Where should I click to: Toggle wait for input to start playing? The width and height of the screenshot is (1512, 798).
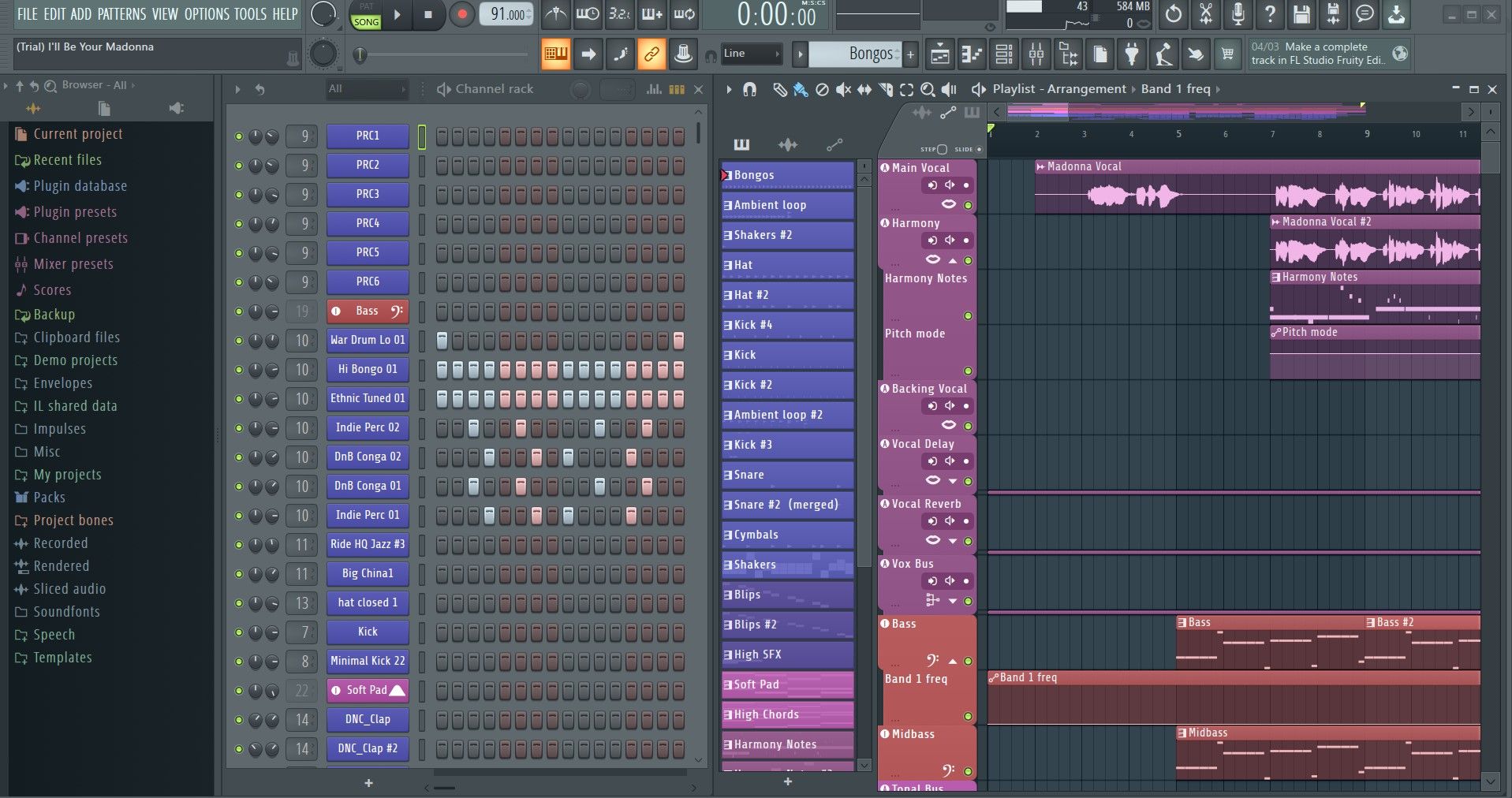click(588, 14)
